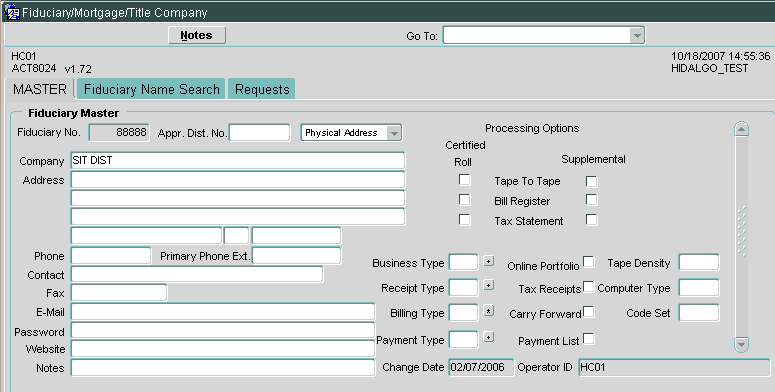Viewport: 775px width, 392px height.
Task: Expand the Go To dropdown
Action: (637, 36)
